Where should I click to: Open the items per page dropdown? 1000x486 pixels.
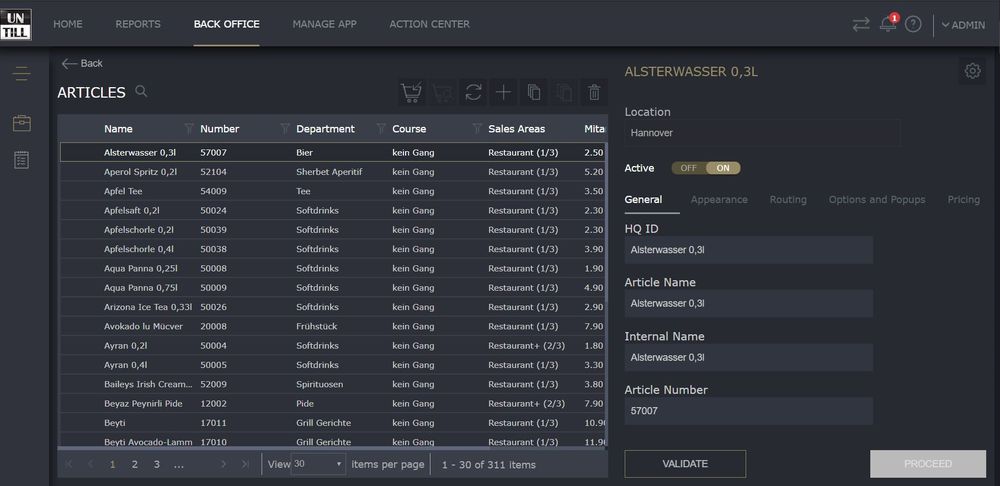pyautogui.click(x=318, y=464)
